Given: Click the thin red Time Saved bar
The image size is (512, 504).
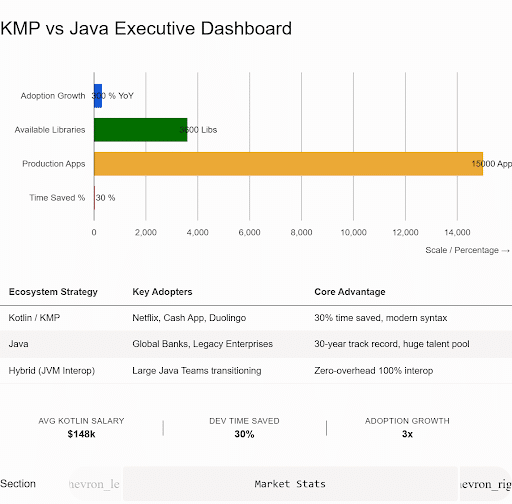Looking at the screenshot, I should 94,198.
